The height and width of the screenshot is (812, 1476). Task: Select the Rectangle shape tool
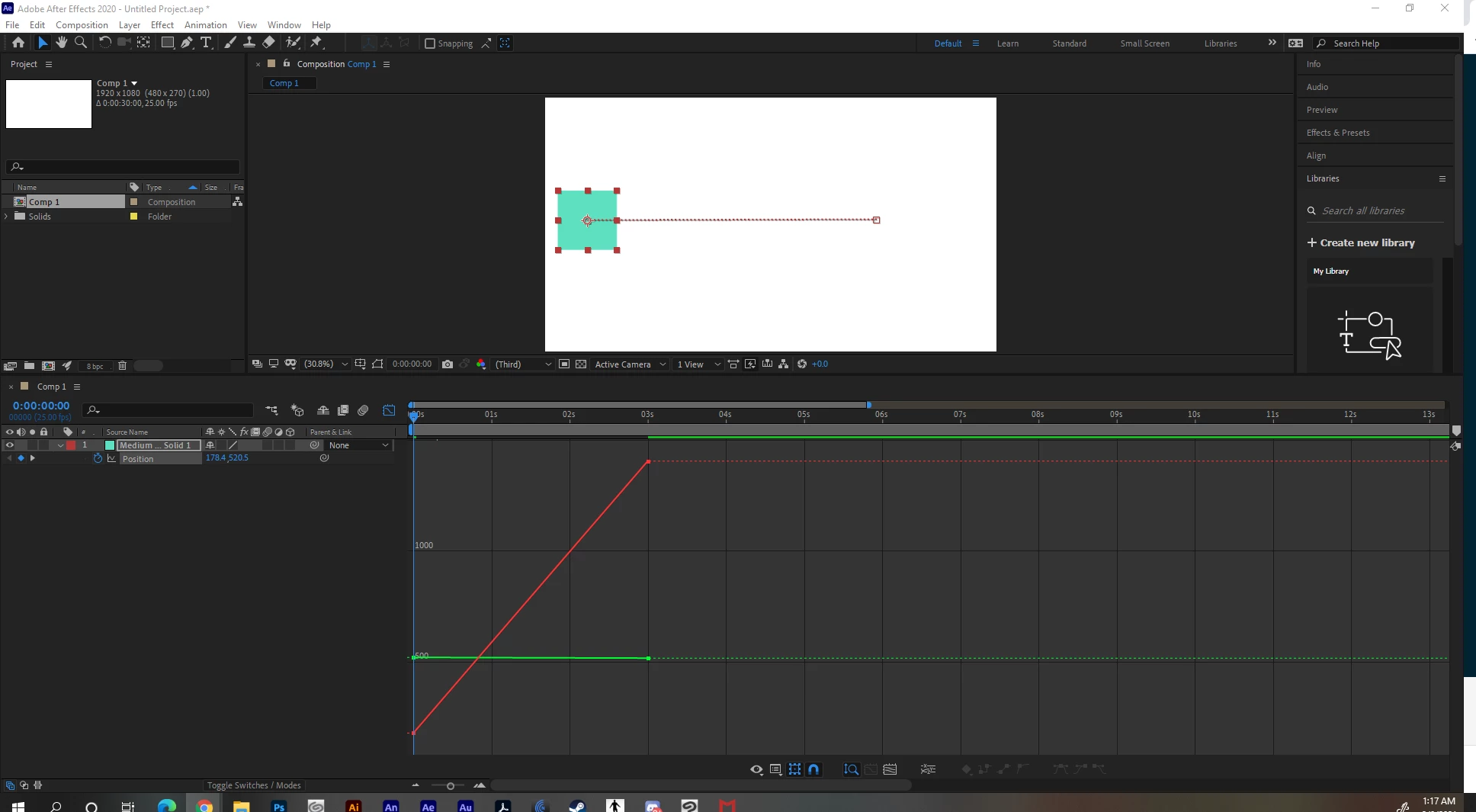(x=167, y=43)
